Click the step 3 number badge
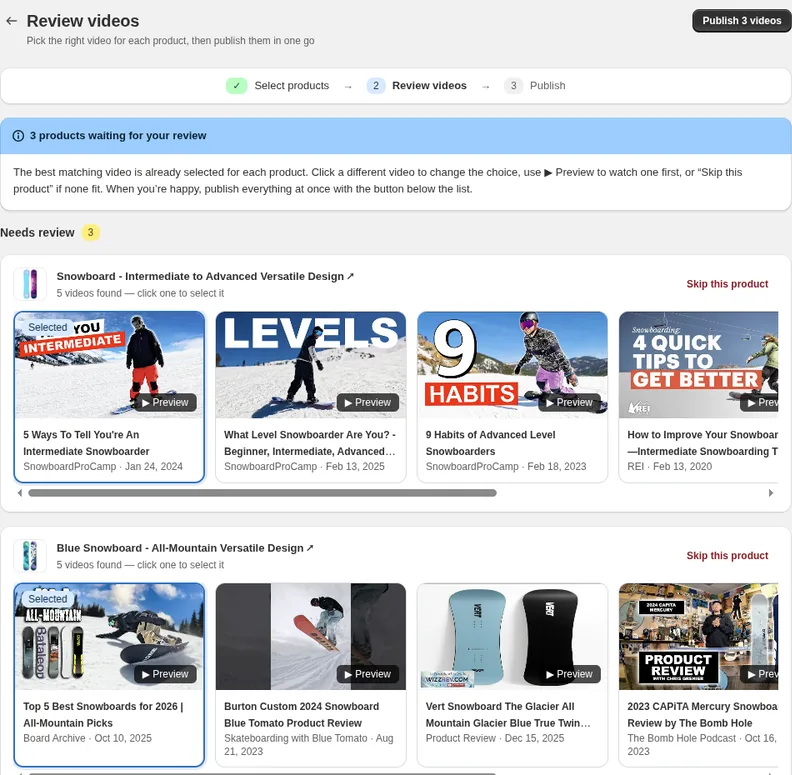 coord(513,86)
